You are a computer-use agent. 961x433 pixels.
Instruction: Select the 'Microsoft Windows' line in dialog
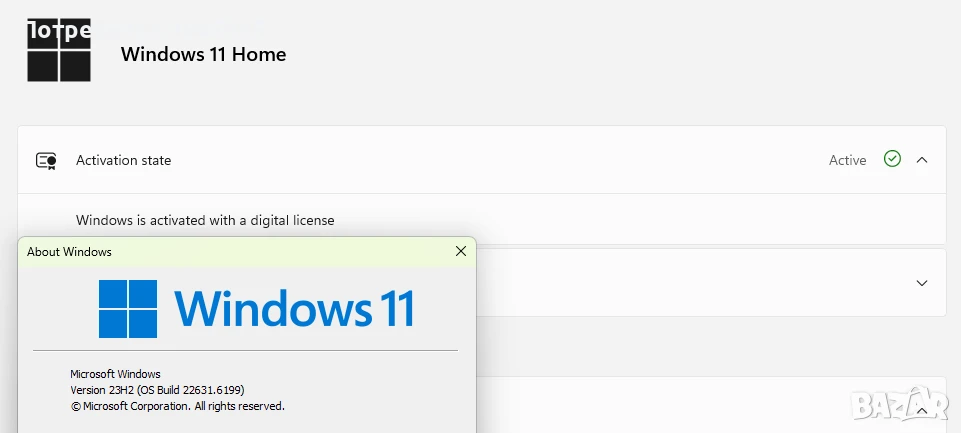pos(115,374)
